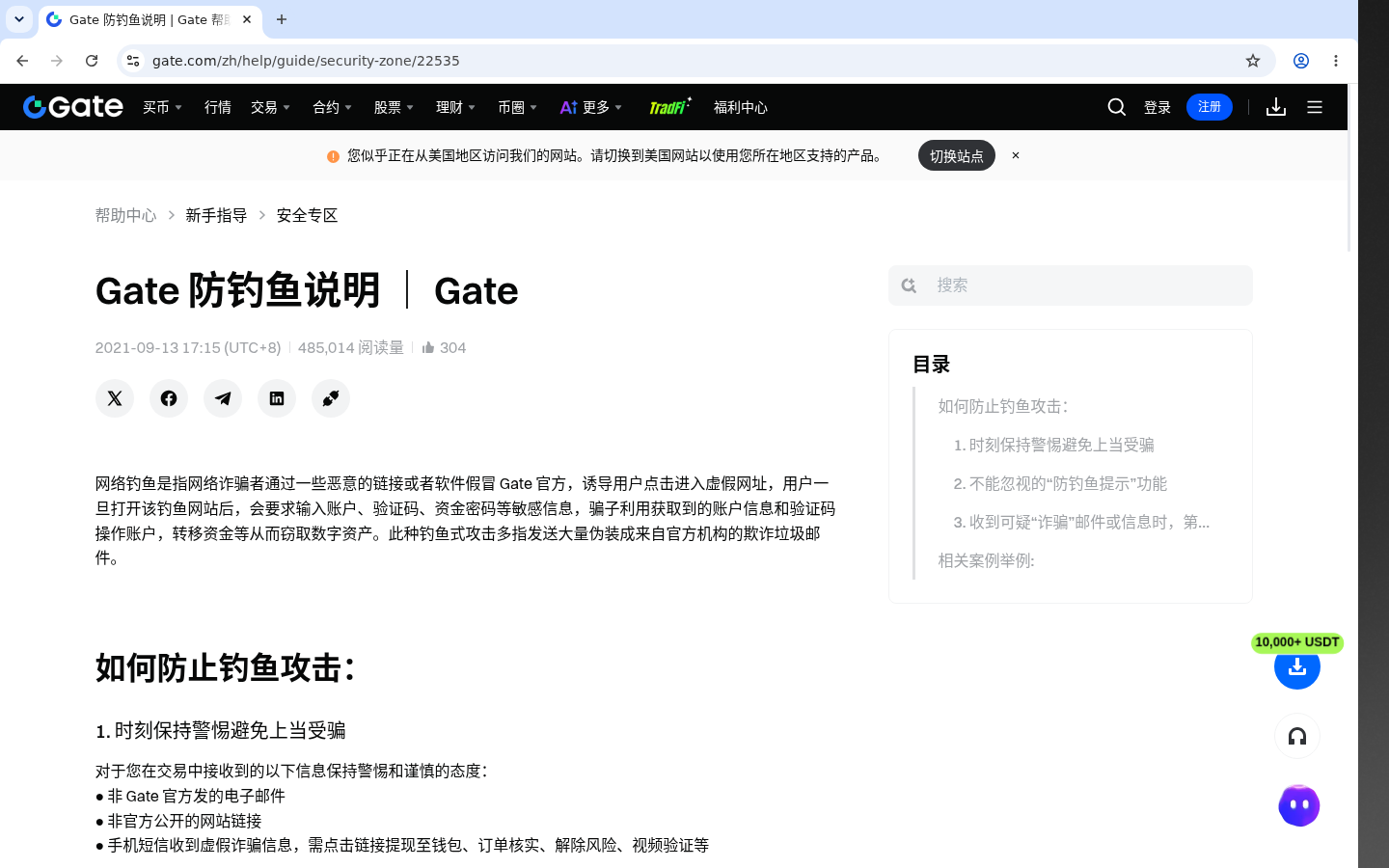Jump to 3. 收到可疑诈骗邮件 contents entry
Image resolution: width=1389 pixels, height=868 pixels.
pos(1081,522)
